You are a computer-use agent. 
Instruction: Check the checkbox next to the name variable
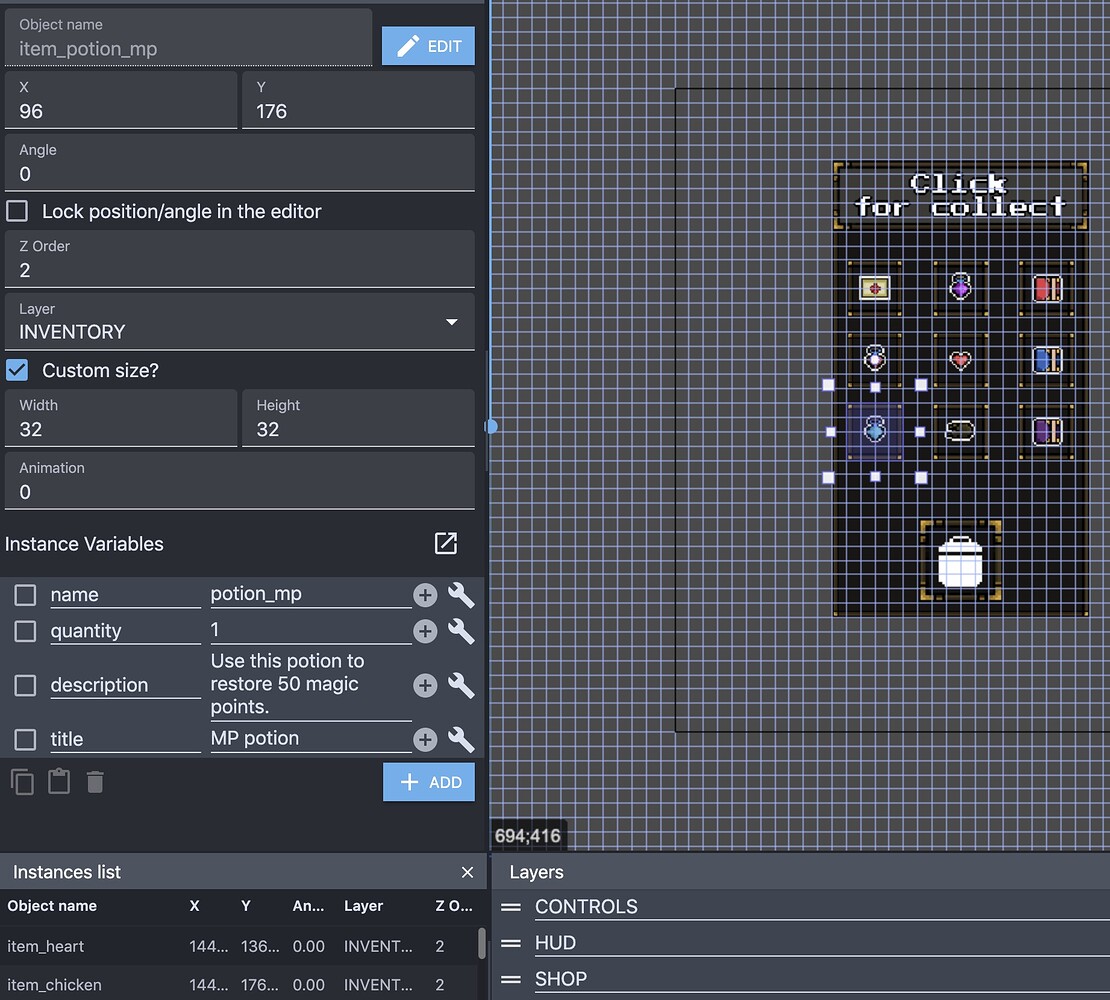coord(25,594)
